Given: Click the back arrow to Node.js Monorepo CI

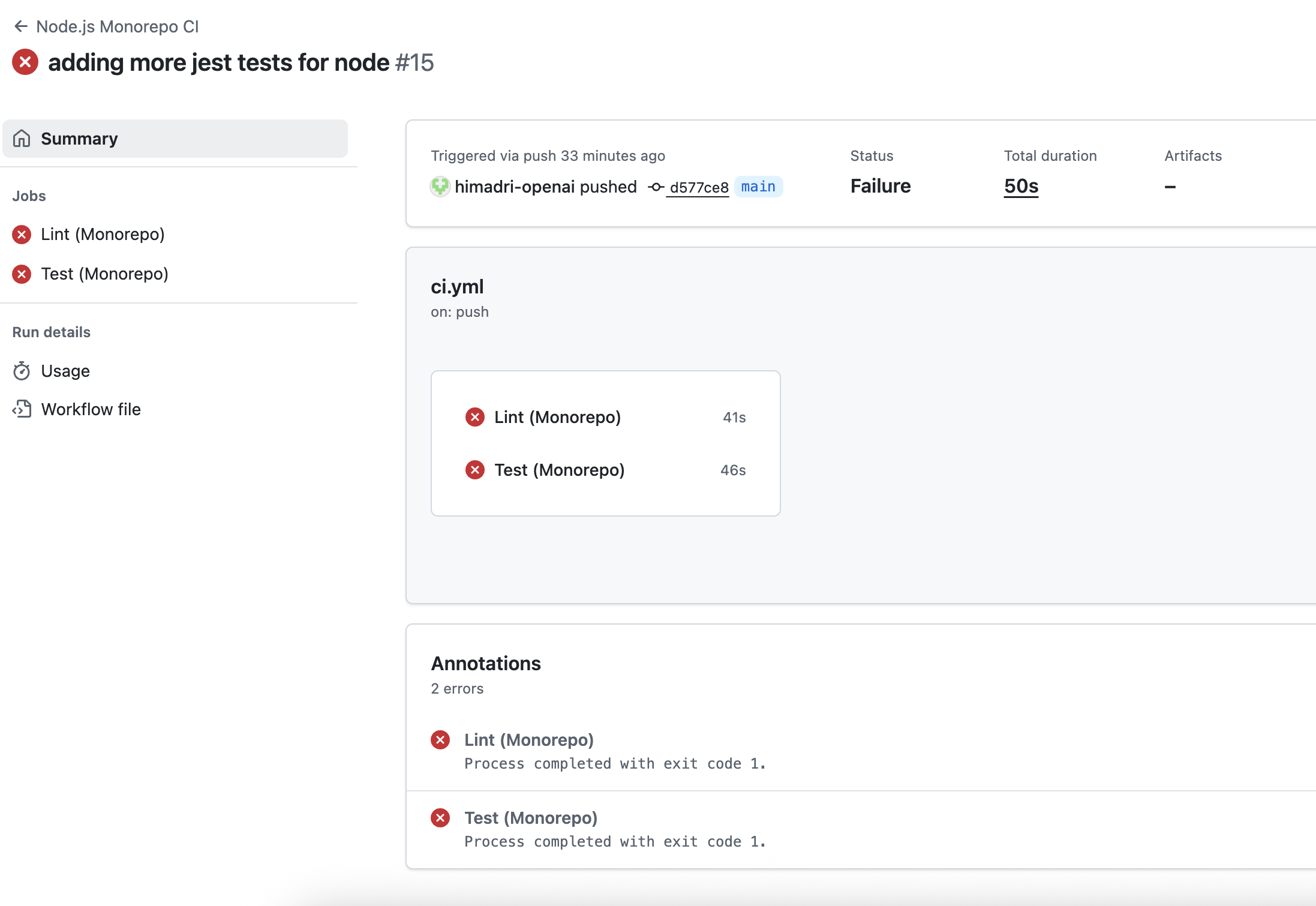Looking at the screenshot, I should (x=21, y=26).
